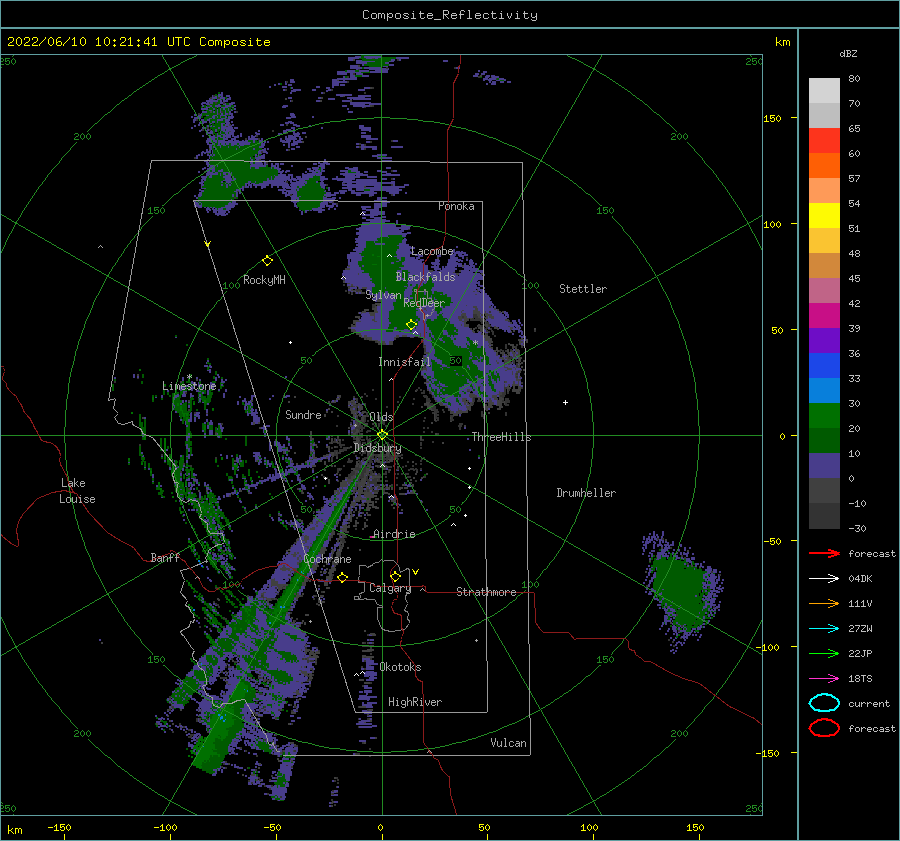Select the cyan 27ZW arrow icon
The width and height of the screenshot is (900, 841).
click(824, 629)
